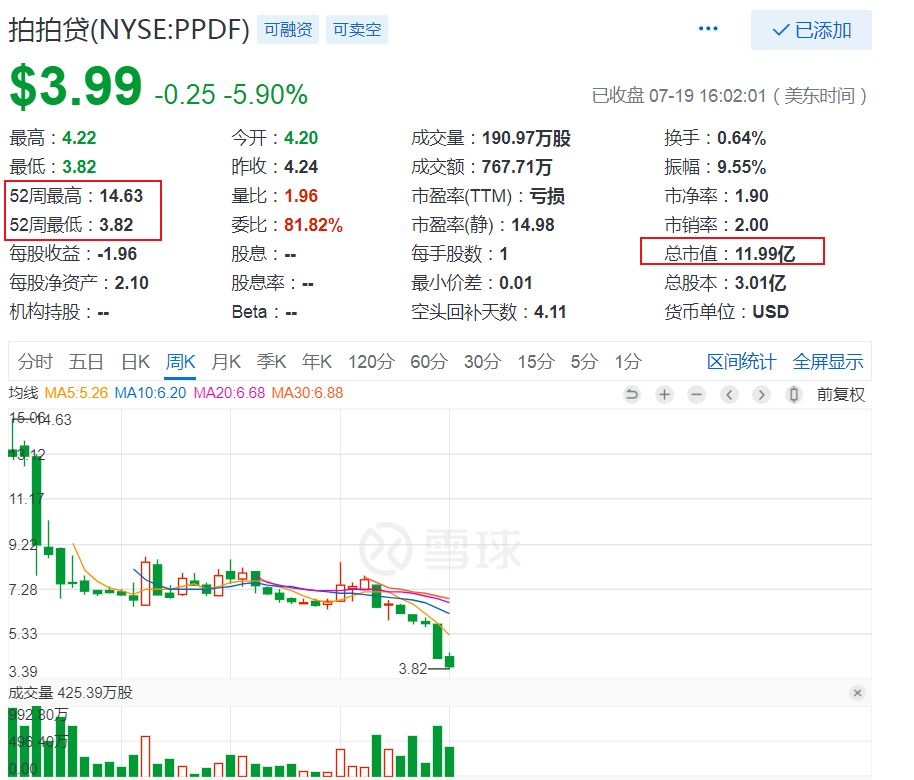Click the 市盈率(静) 14.98 value
The image size is (914, 780).
[x=533, y=225]
